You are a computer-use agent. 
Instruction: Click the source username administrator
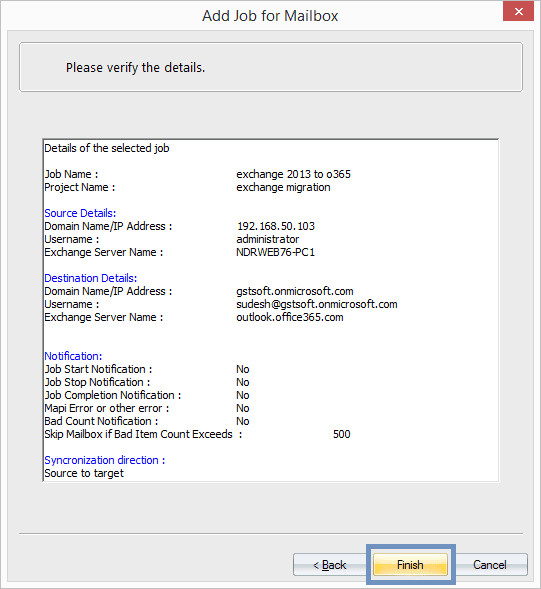267,239
